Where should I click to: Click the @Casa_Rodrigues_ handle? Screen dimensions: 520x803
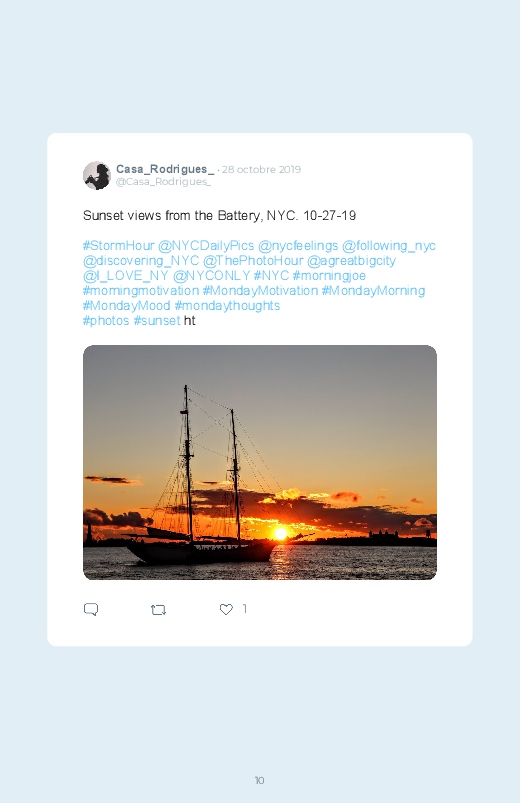point(163,182)
